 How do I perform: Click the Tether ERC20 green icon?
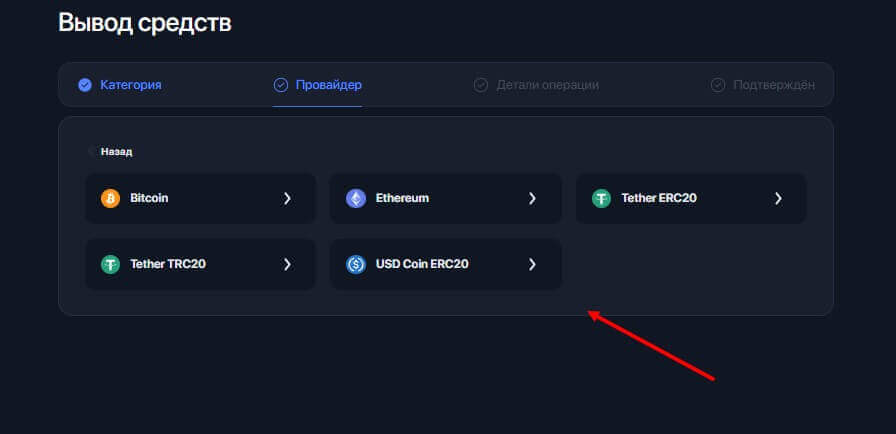pyautogui.click(x=601, y=198)
